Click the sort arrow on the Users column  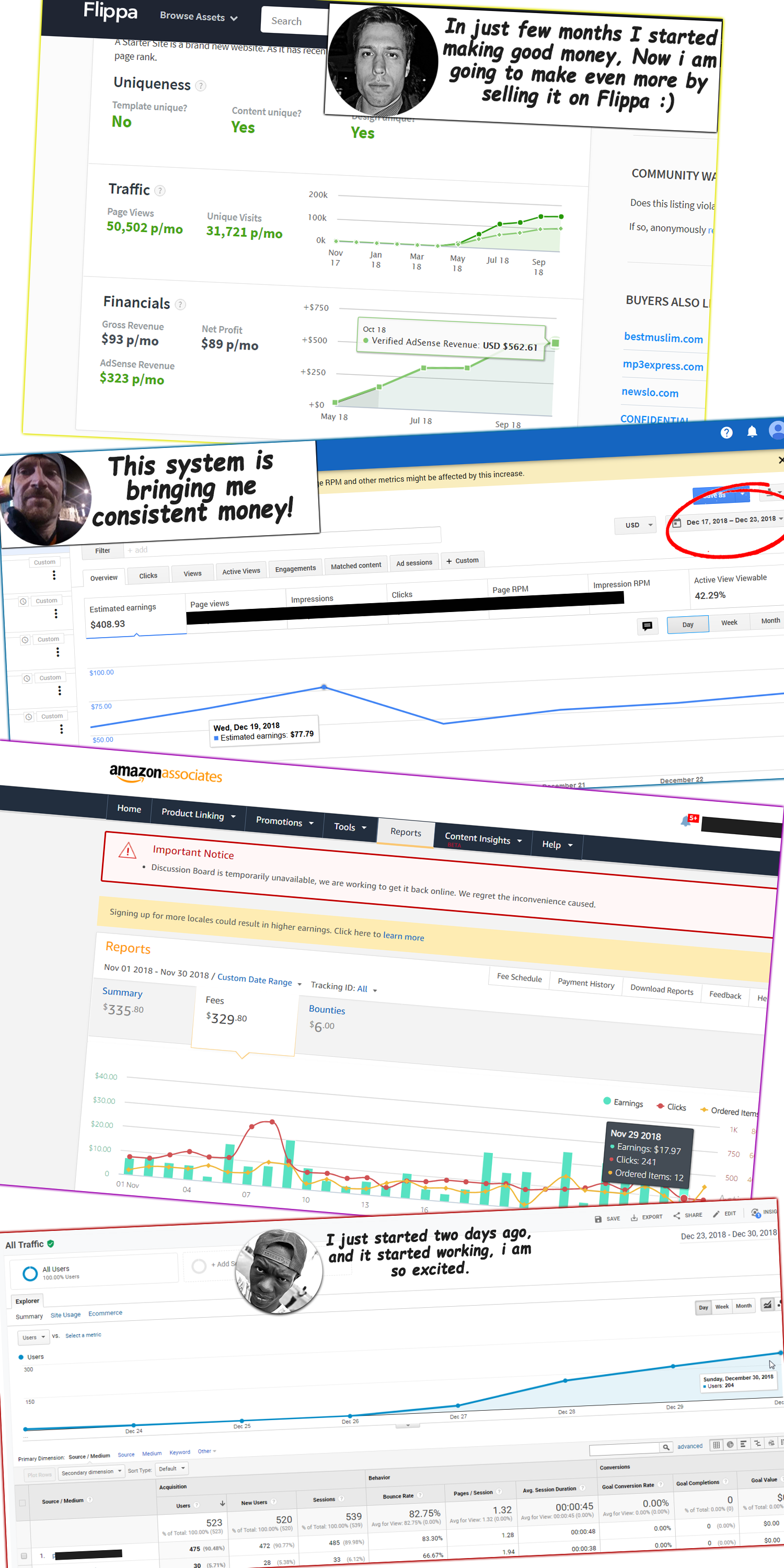pyautogui.click(x=222, y=1504)
